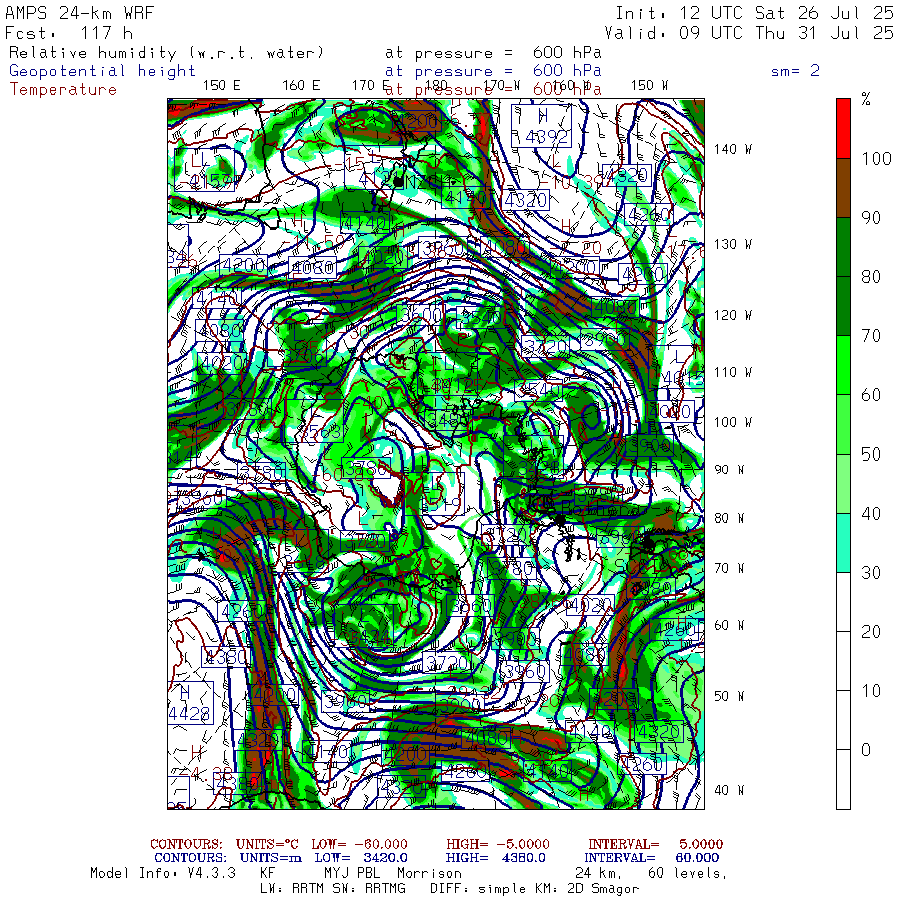Click the '150 E' longitude label

(x=222, y=86)
